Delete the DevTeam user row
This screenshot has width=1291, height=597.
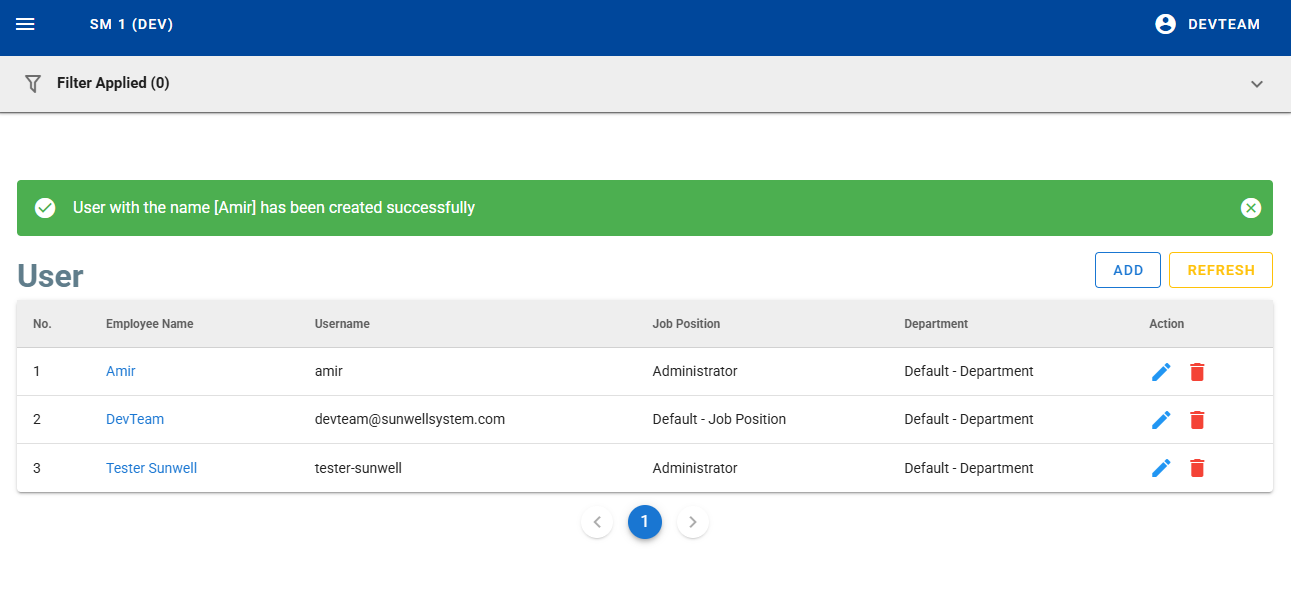coord(1197,420)
